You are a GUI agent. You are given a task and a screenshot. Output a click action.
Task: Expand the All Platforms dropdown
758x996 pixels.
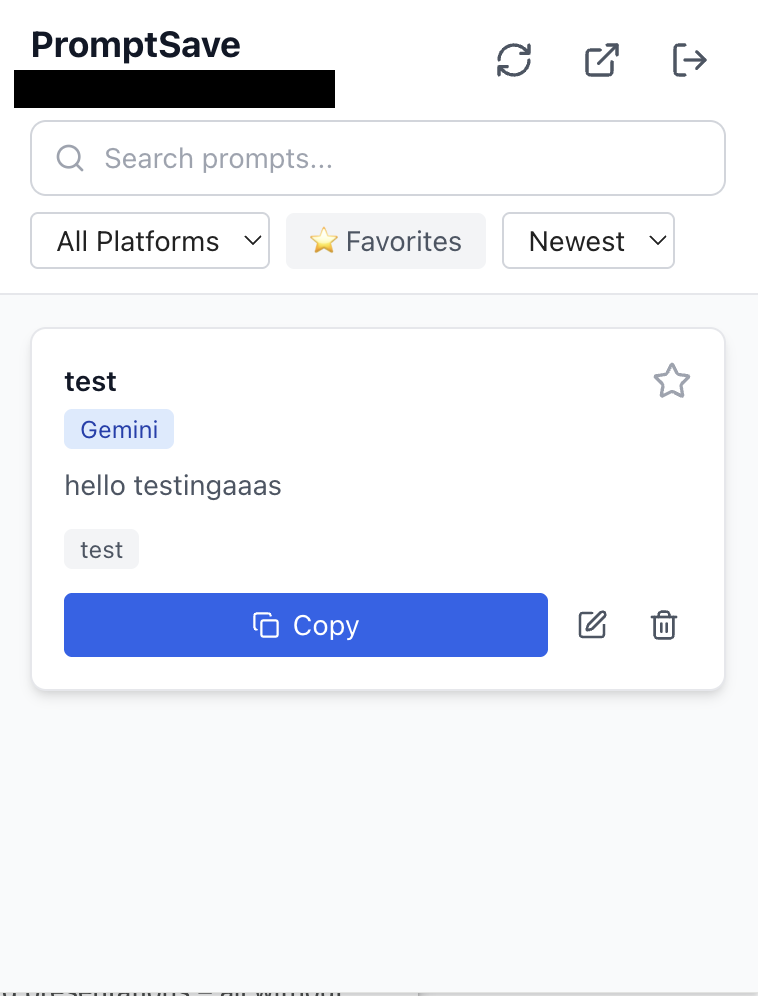click(x=150, y=241)
